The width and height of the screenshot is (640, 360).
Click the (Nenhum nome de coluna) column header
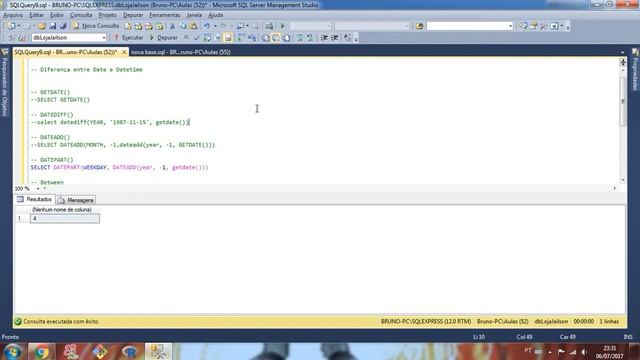coord(62,210)
